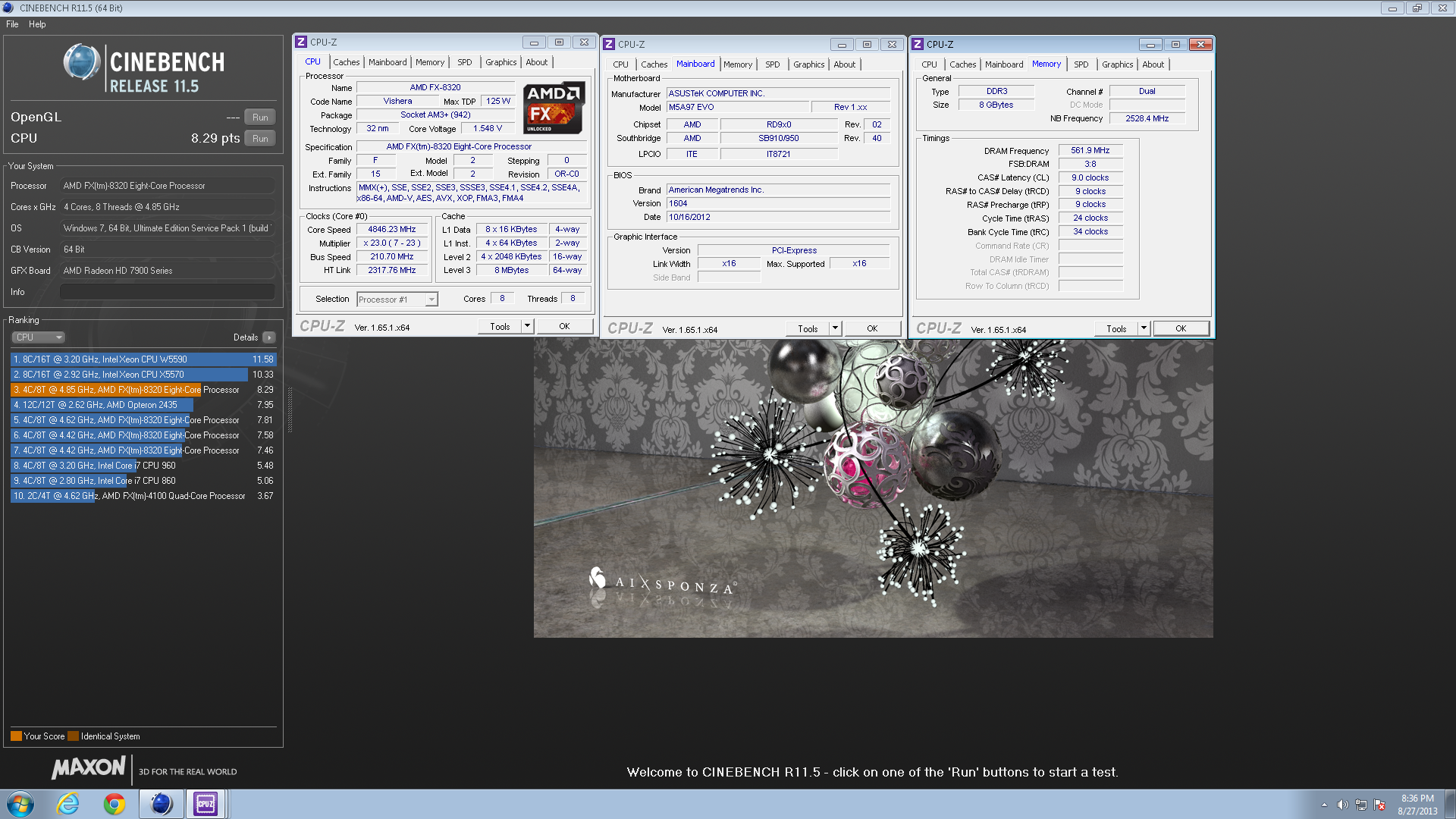
Task: Select FX-4100 Quad-Core ranking row
Action: (x=143, y=496)
